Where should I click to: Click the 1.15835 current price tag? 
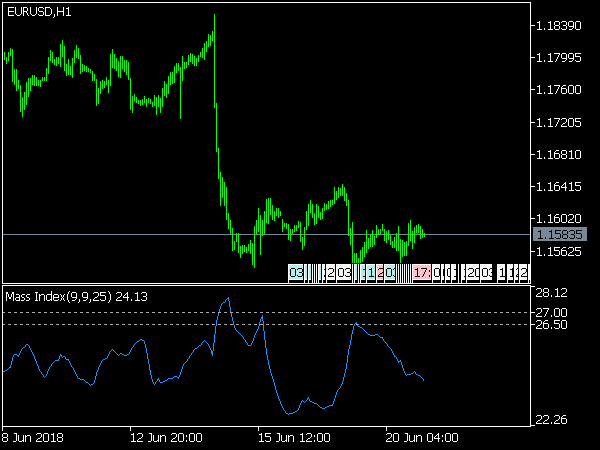tap(560, 234)
